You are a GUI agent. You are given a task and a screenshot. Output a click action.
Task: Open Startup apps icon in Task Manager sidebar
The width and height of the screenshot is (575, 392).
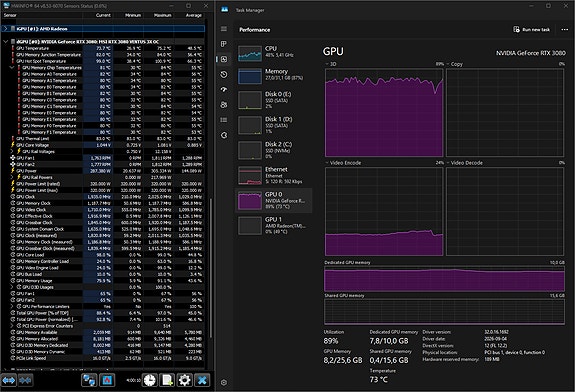224,89
